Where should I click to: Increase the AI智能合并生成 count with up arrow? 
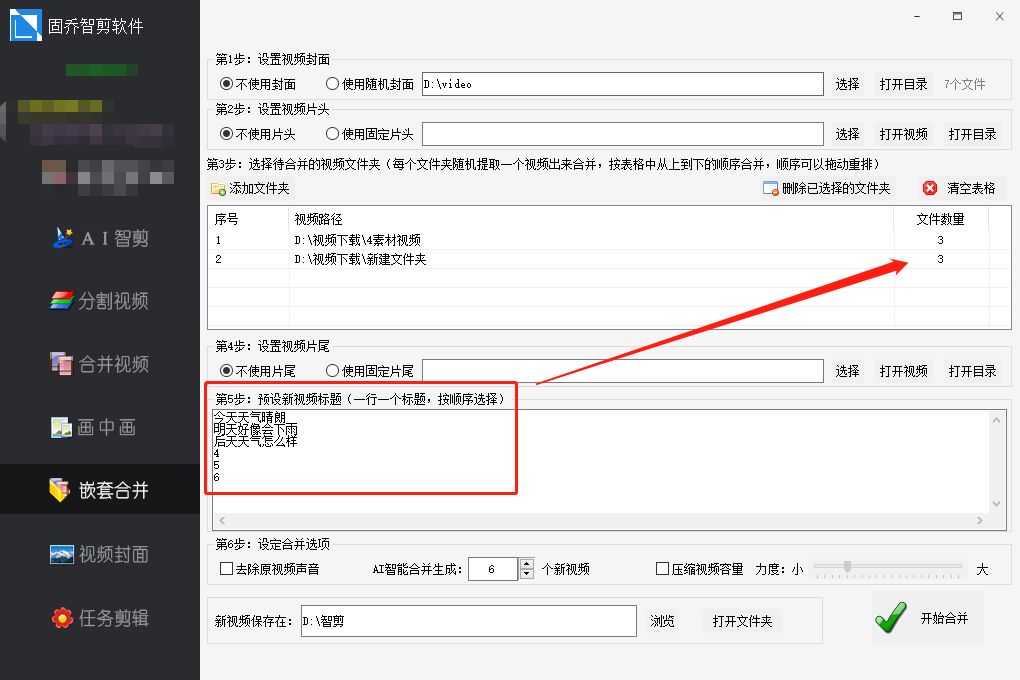[527, 564]
